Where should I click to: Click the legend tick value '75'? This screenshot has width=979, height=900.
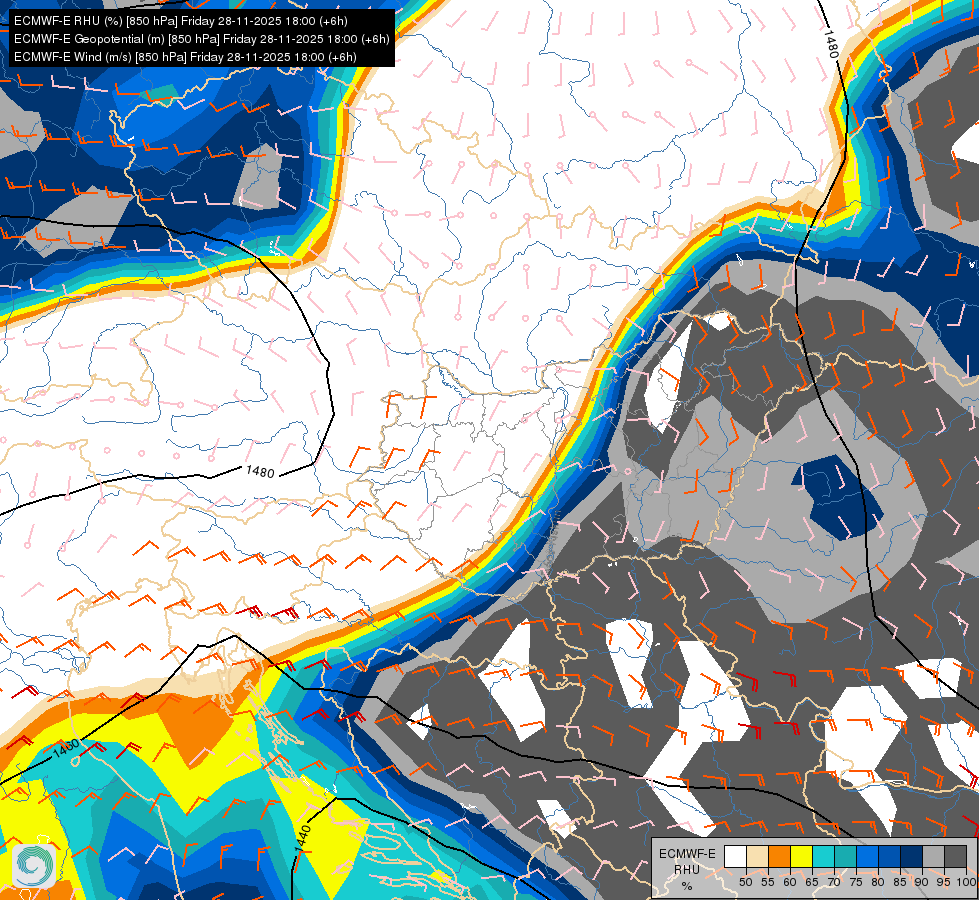click(856, 883)
